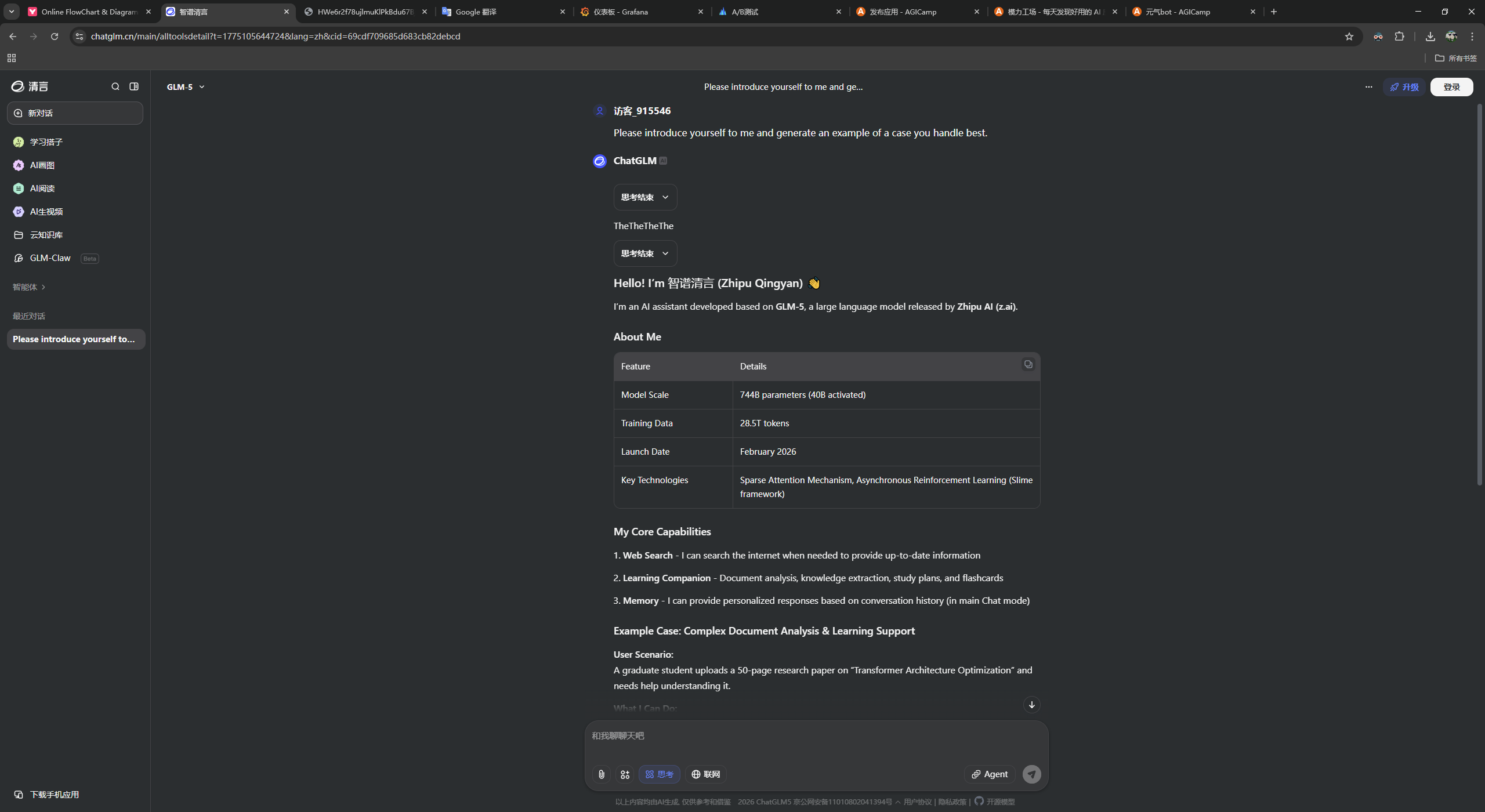
Task: Toggle the 联网 web search option
Action: pos(706,774)
